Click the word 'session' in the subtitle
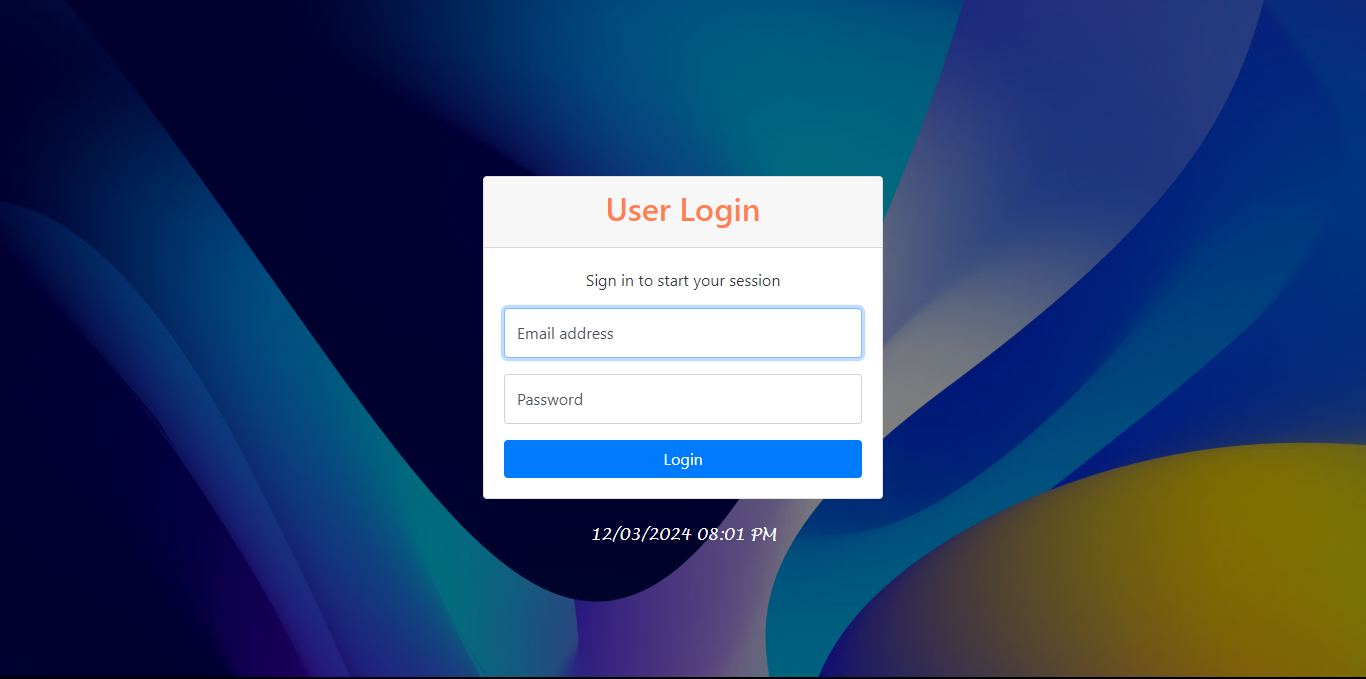The height and width of the screenshot is (679, 1366). (x=754, y=281)
